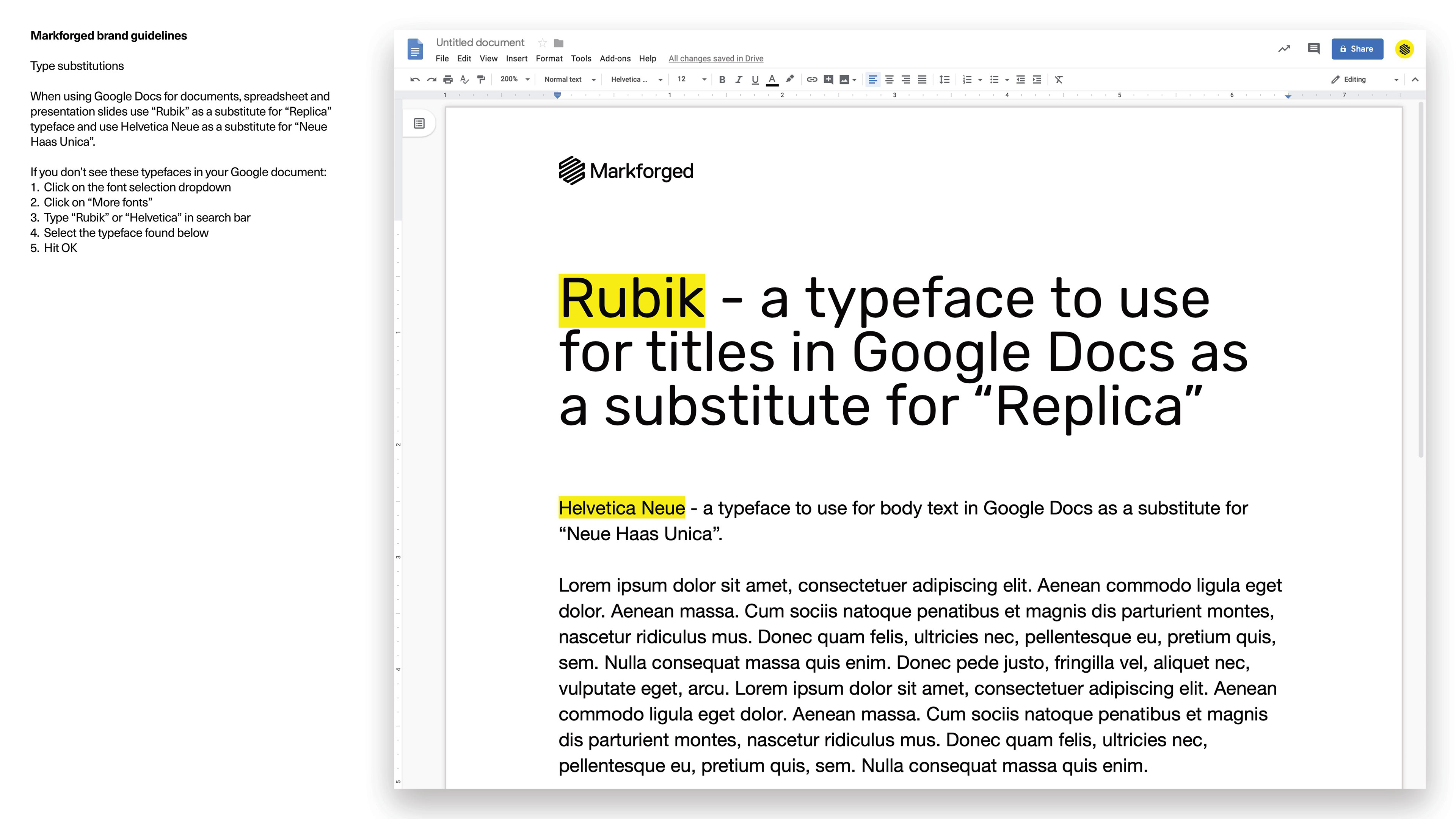
Task: Print the document via printer icon
Action: (448, 80)
